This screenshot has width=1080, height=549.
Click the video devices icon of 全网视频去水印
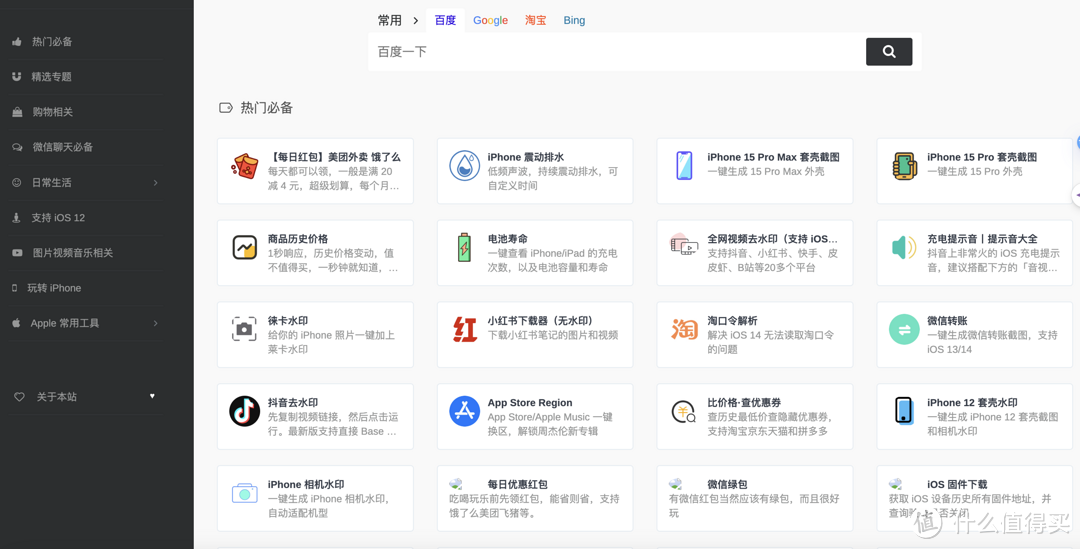[x=684, y=245]
